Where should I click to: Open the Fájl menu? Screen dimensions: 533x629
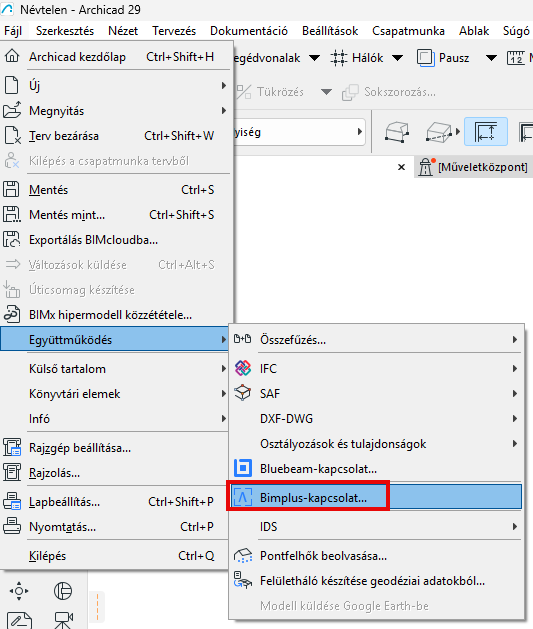(13, 31)
